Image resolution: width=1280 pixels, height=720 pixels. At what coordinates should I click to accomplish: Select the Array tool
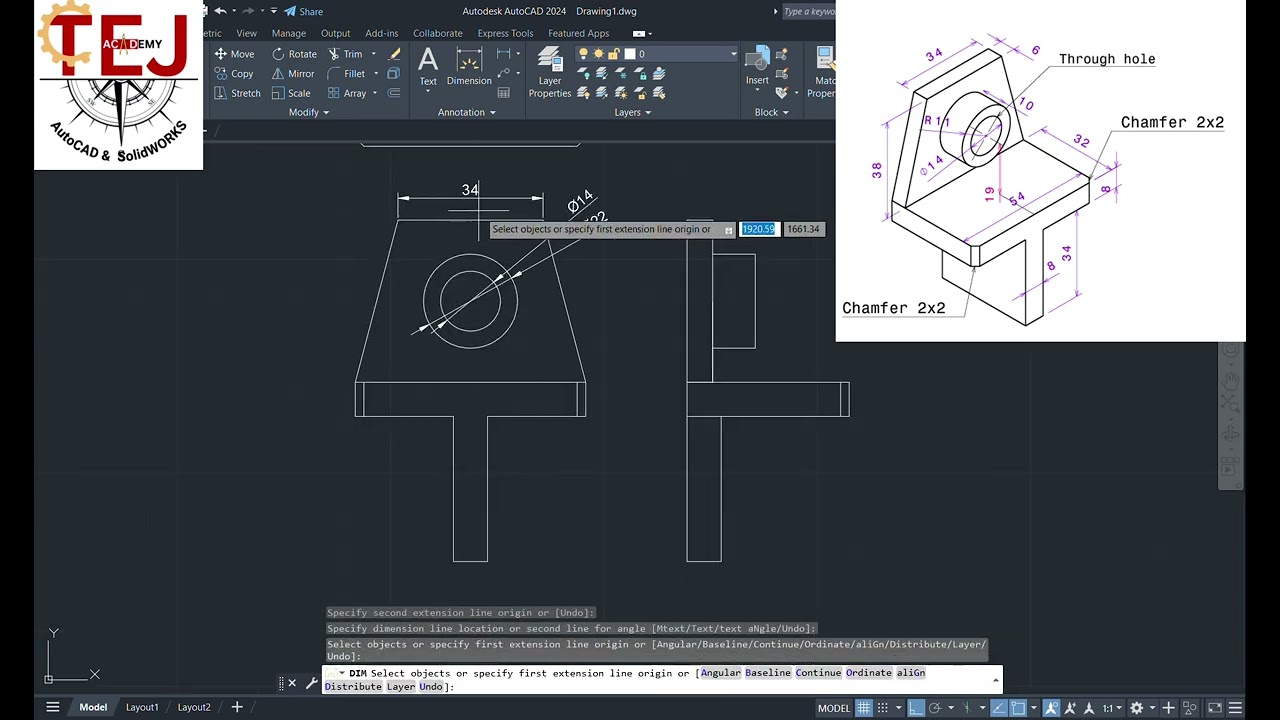pos(347,93)
